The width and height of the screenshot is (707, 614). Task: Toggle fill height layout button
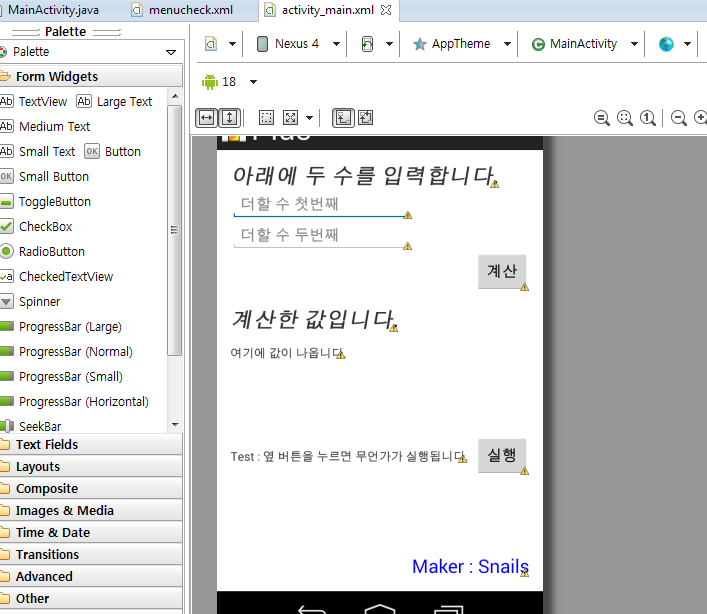coord(229,117)
